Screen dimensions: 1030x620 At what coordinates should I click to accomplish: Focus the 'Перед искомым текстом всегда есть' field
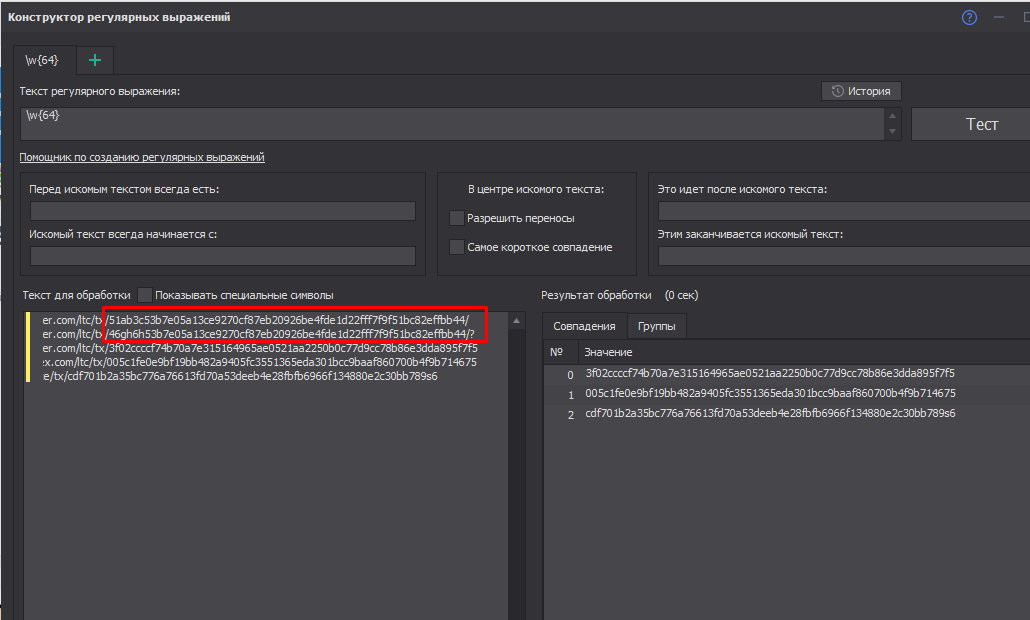pos(223,211)
